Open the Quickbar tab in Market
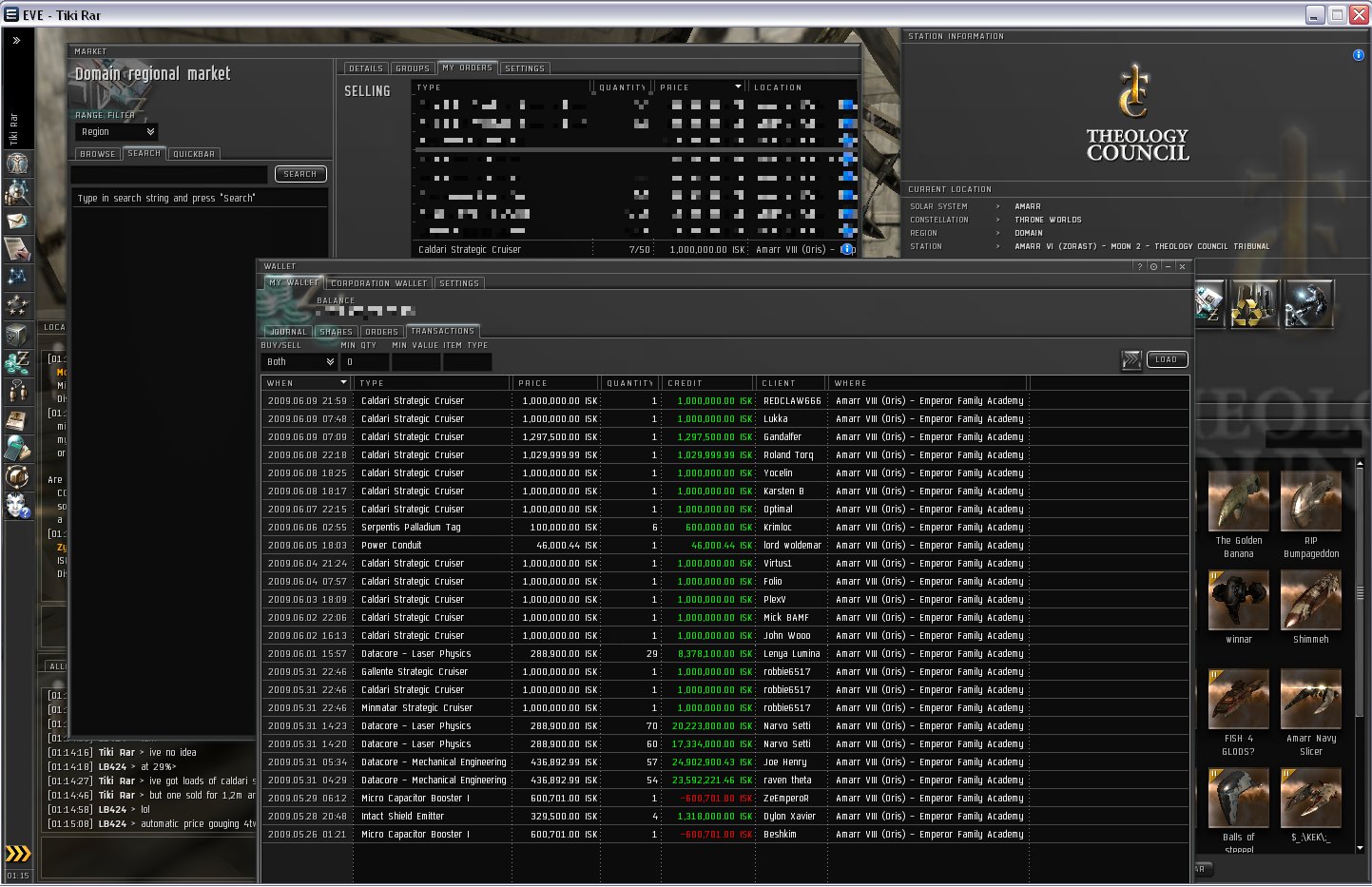 [194, 154]
